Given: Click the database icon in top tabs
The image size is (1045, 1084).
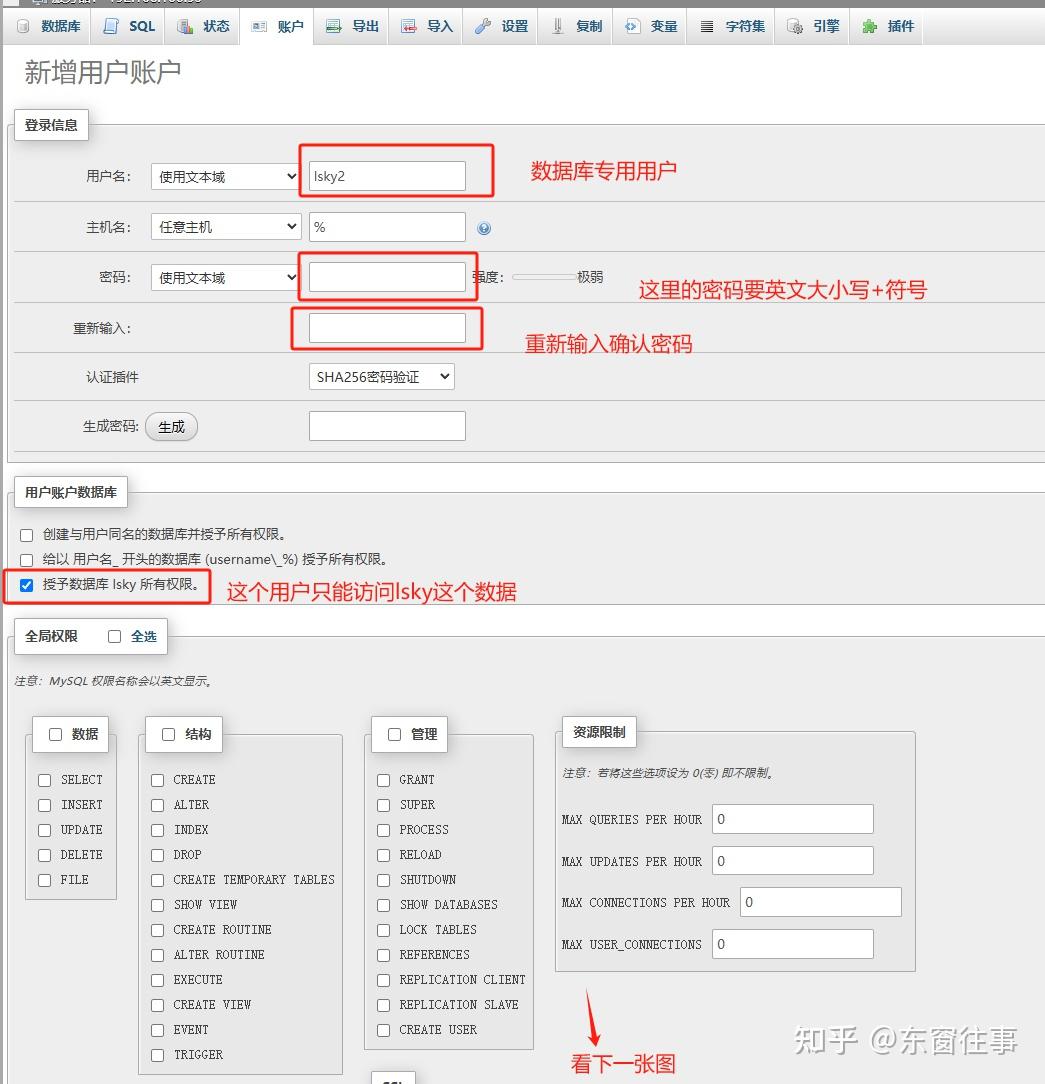Looking at the screenshot, I should (x=24, y=27).
